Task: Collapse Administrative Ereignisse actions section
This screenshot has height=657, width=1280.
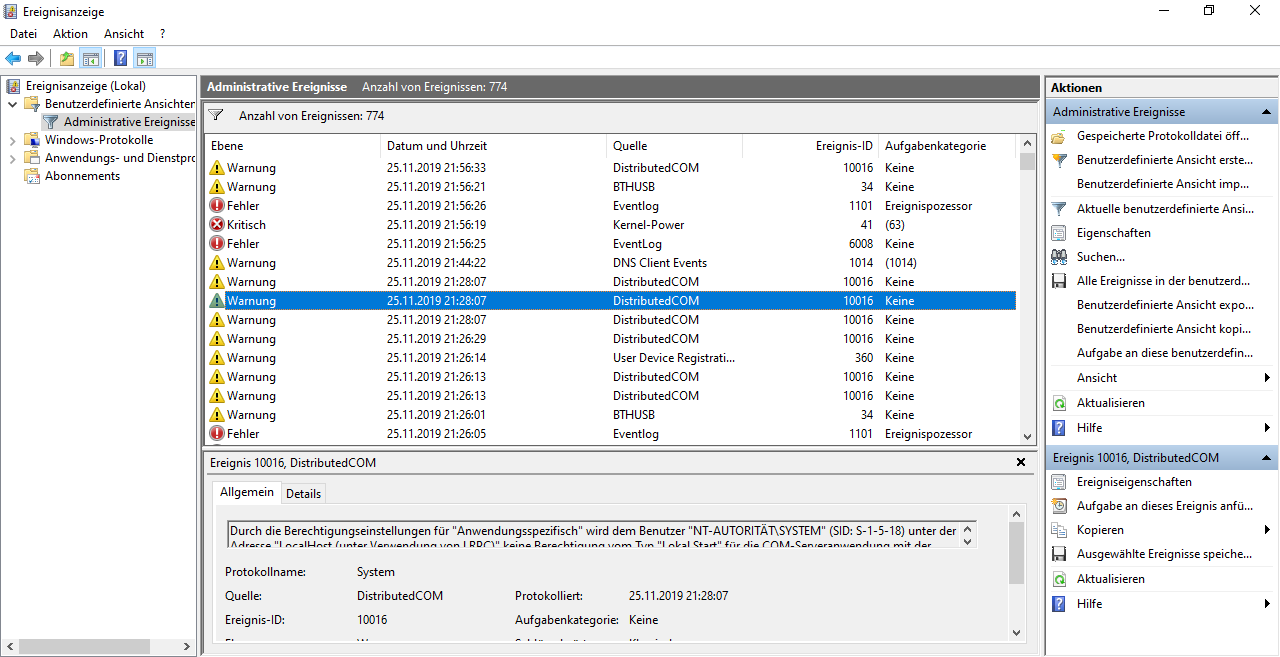Action: click(1266, 112)
